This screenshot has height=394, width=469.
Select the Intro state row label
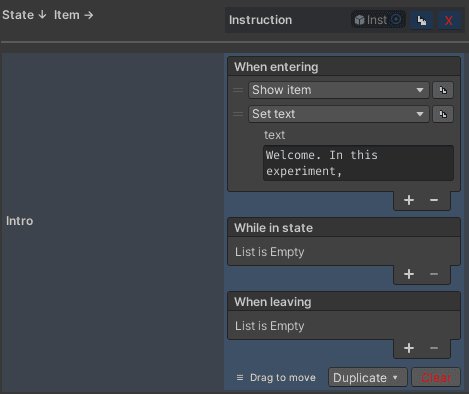tap(20, 221)
